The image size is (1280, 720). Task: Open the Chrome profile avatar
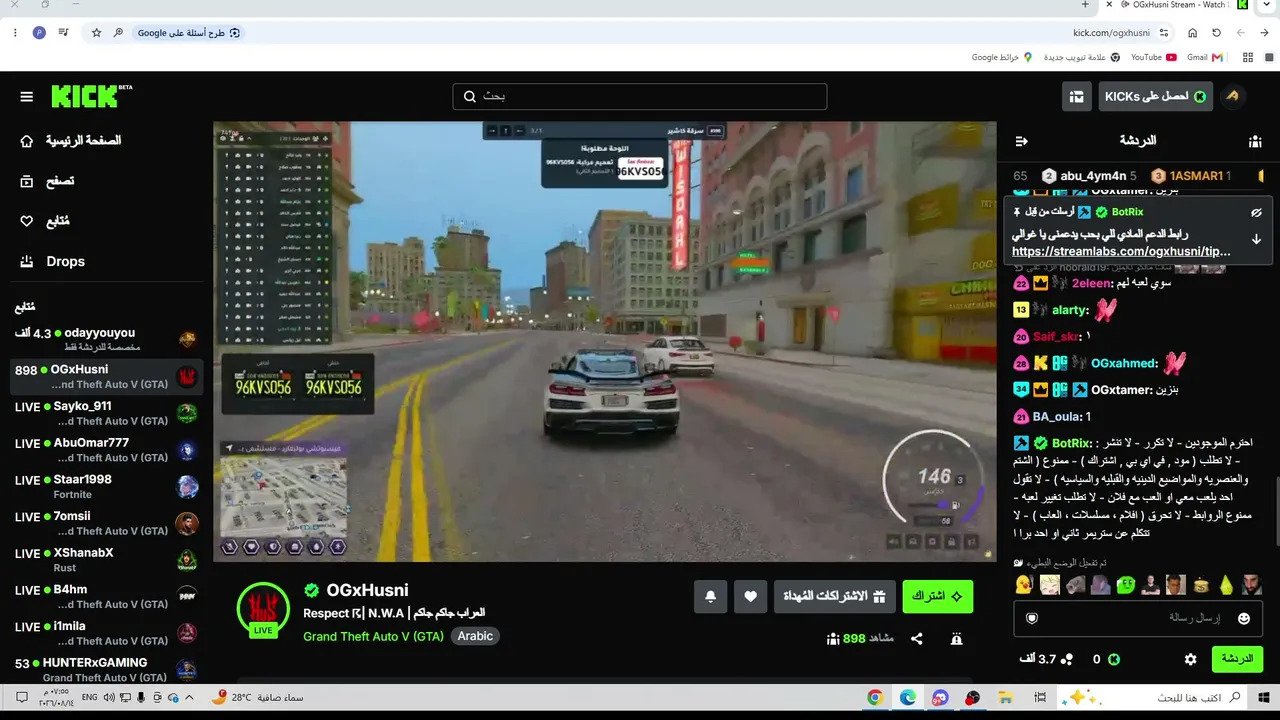tap(39, 33)
